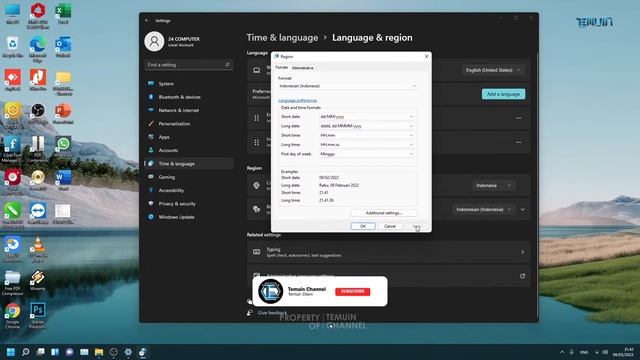Open Typing related settings row
This screenshot has height=360, width=640.
(x=389, y=252)
